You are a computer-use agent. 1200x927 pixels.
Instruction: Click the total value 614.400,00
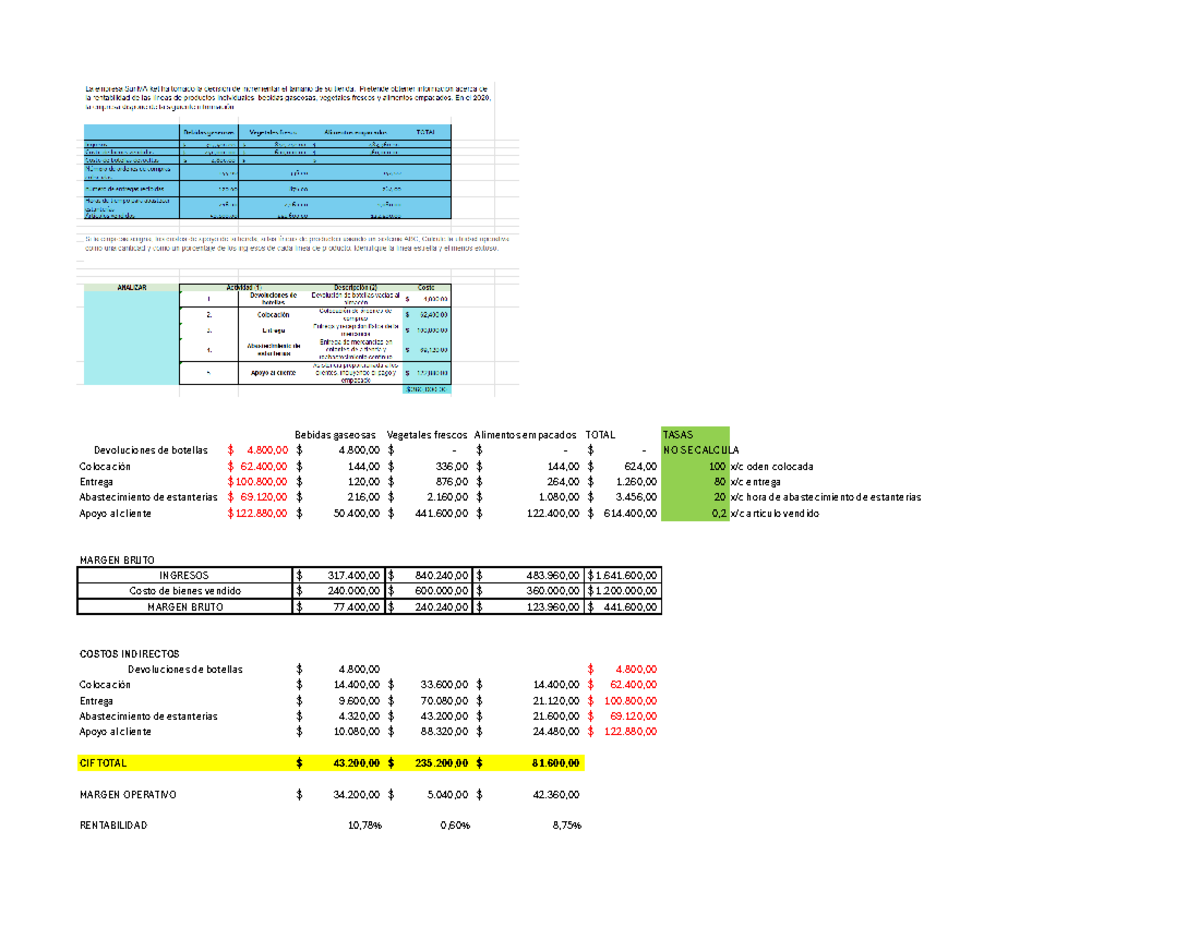pyautogui.click(x=629, y=513)
